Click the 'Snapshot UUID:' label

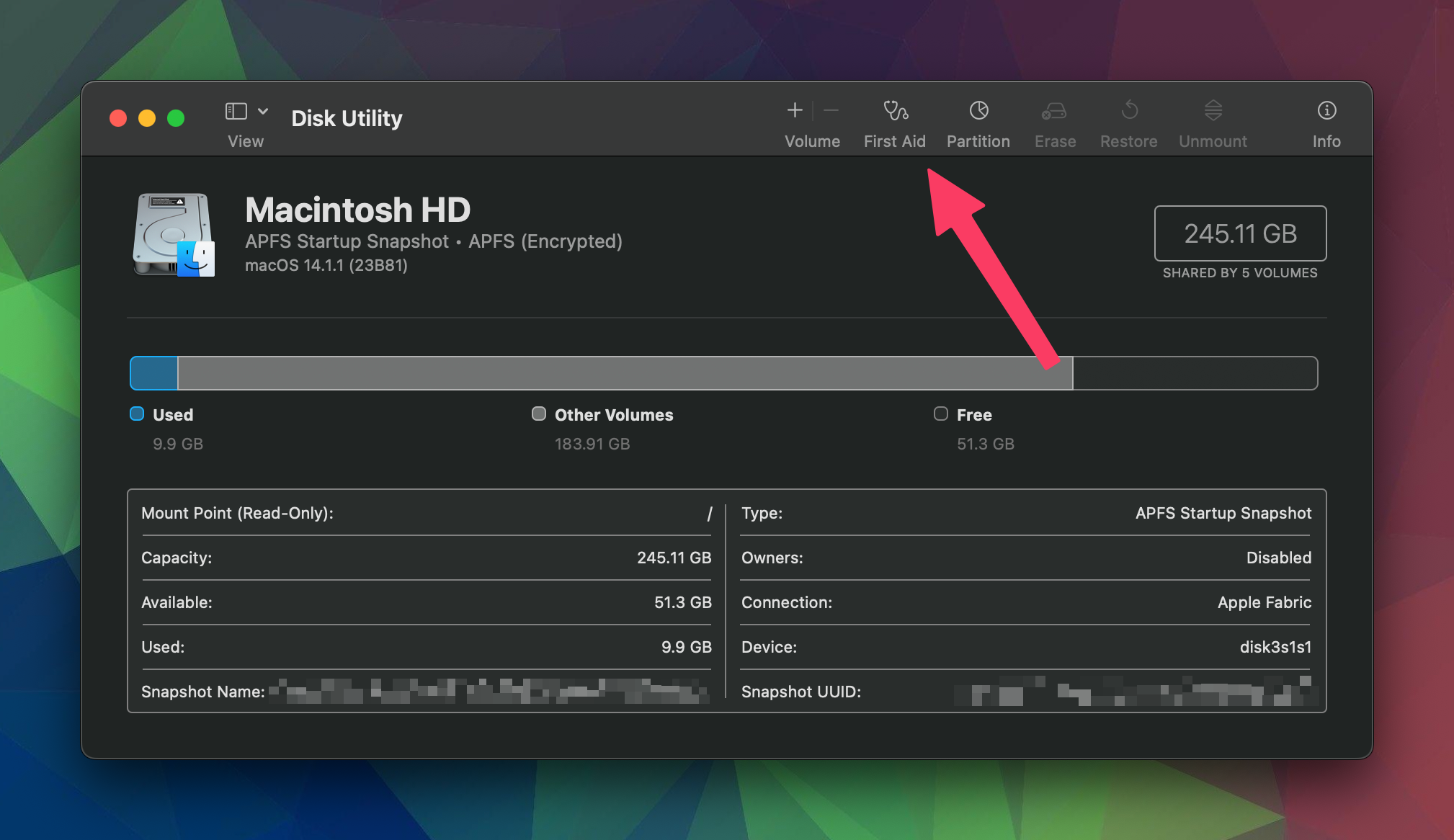pos(801,692)
